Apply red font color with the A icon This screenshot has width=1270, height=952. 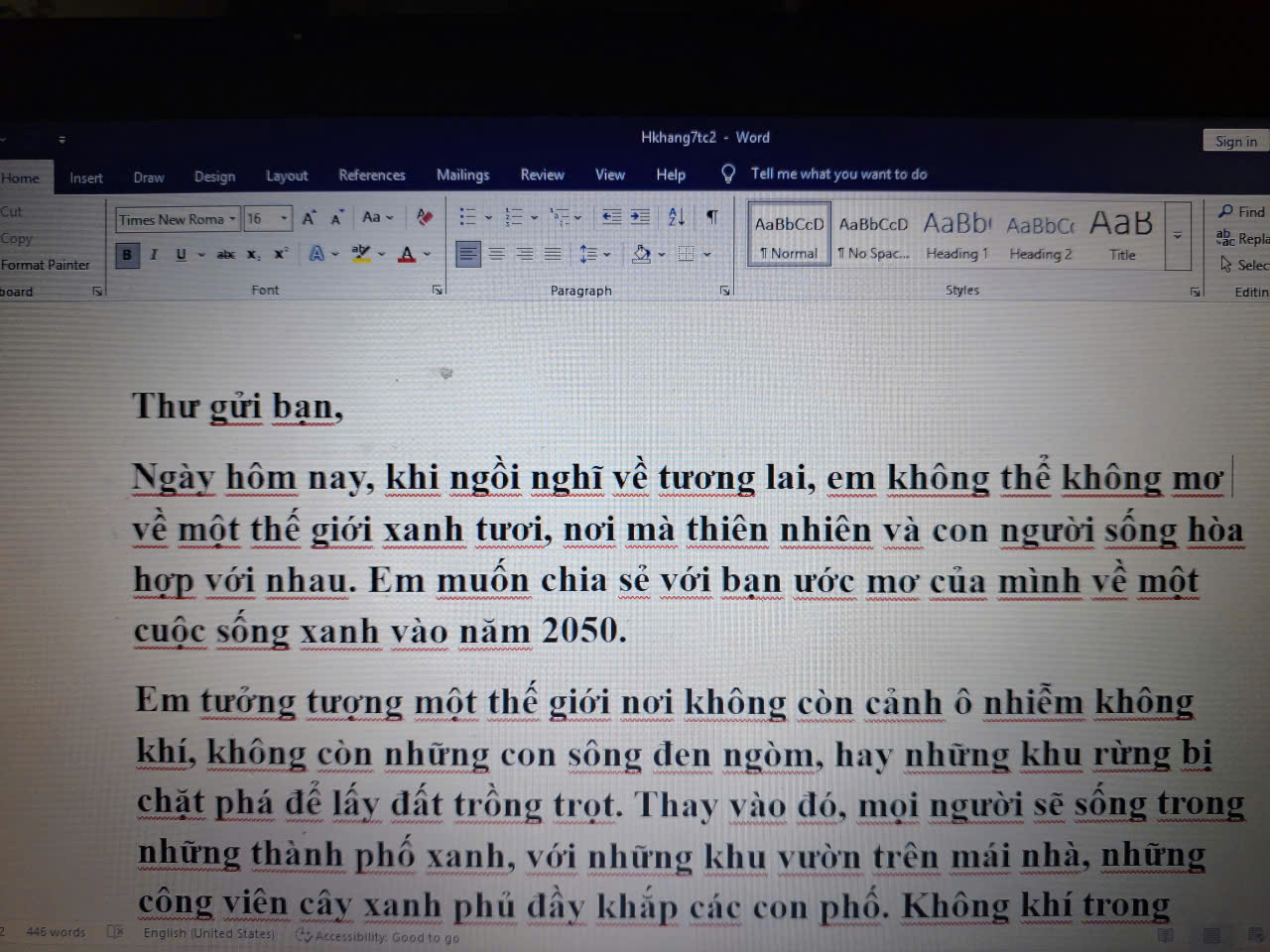[x=407, y=254]
